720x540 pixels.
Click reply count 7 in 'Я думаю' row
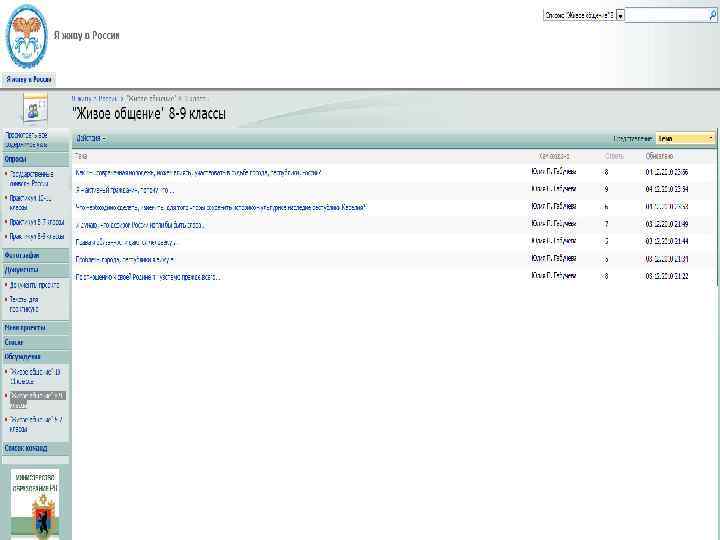tap(607, 224)
